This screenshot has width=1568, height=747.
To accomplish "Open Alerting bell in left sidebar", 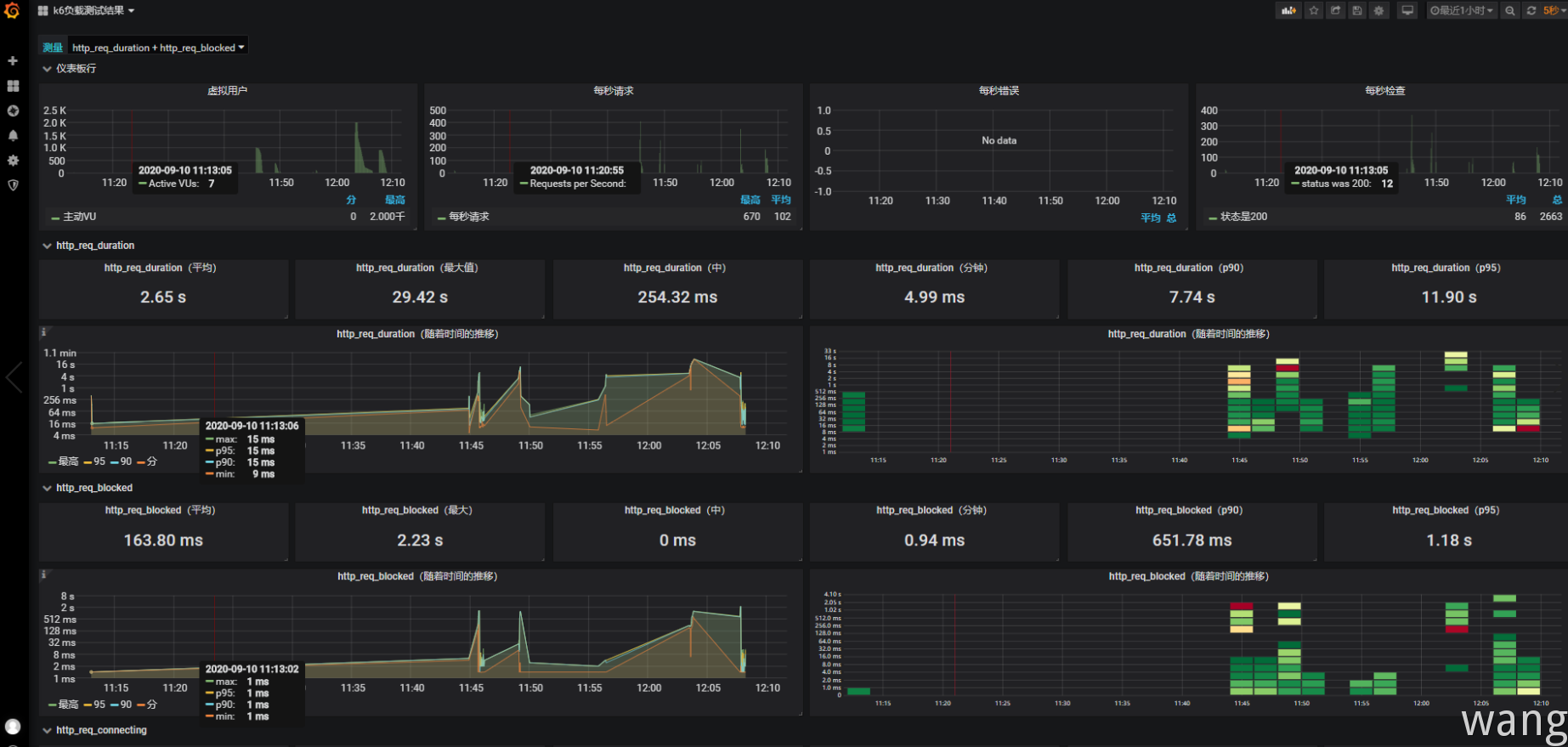I will tap(13, 135).
